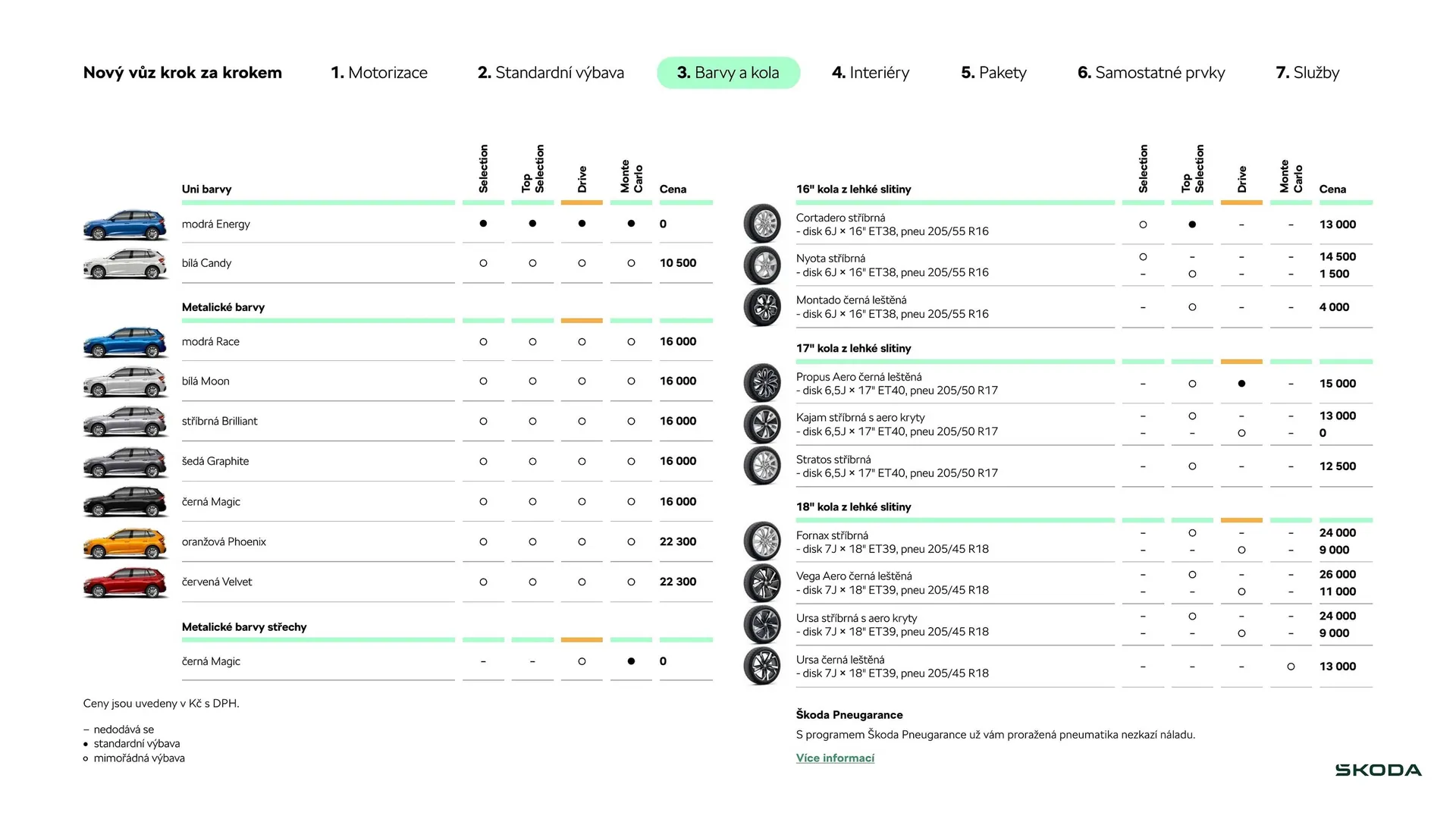Viewport: 1456px width, 819px height.
Task: Click the 'Metalické barvy střechy' heading
Action: click(244, 627)
